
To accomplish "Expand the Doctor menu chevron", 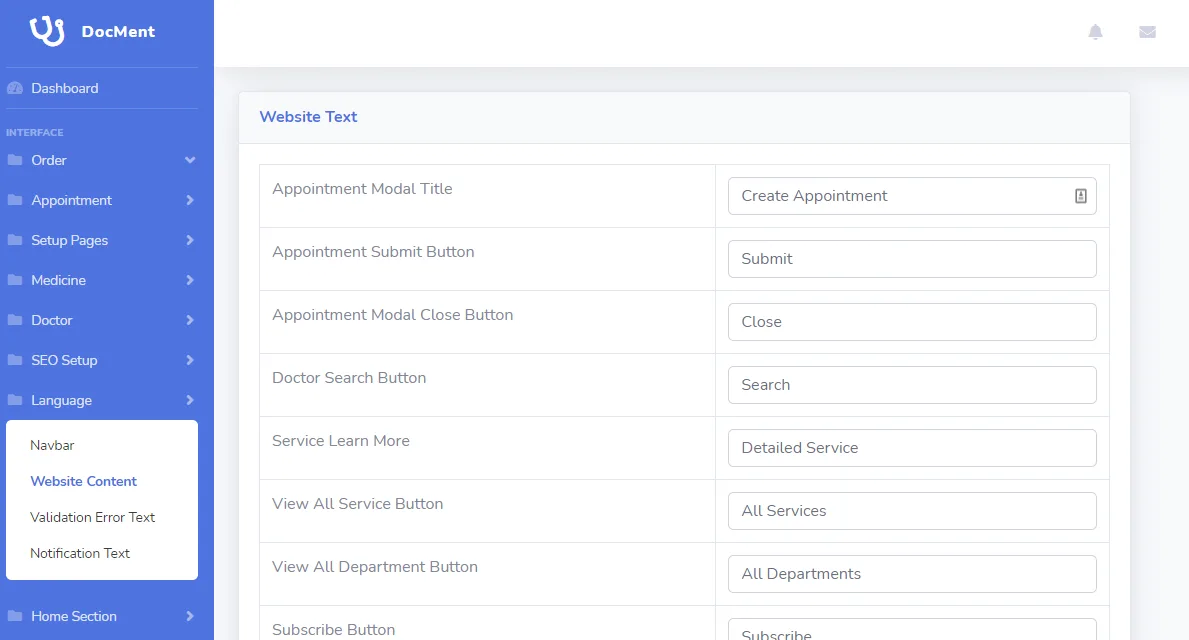I will pos(190,320).
